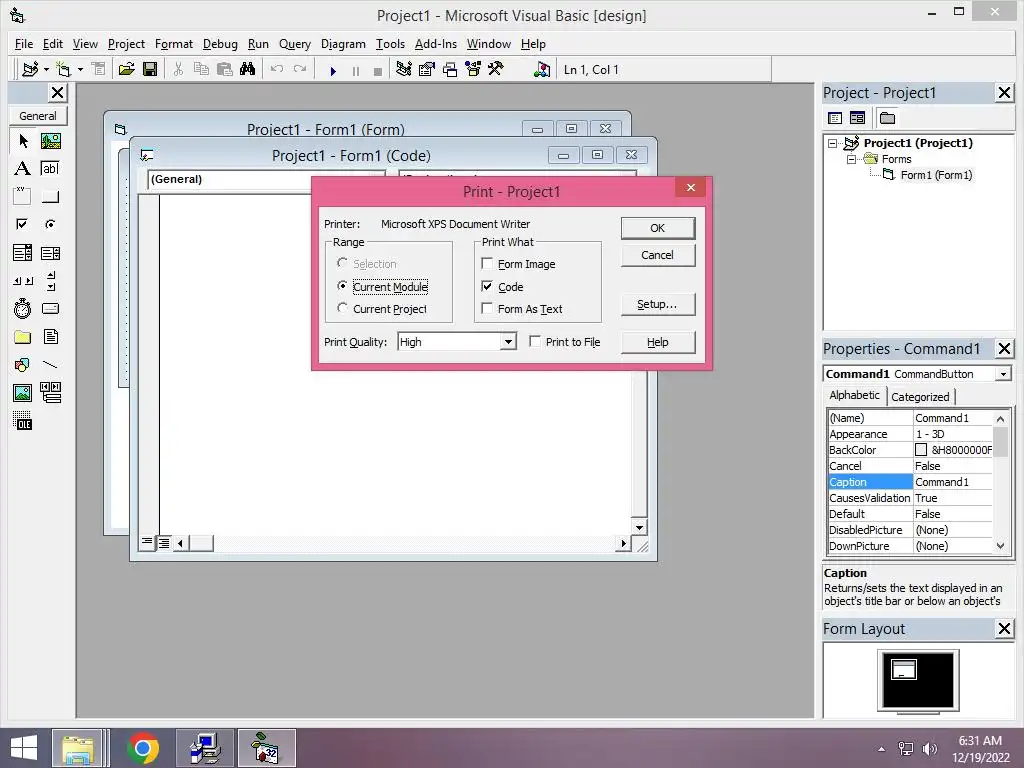Open the File menu
The image size is (1024, 768).
click(x=24, y=44)
